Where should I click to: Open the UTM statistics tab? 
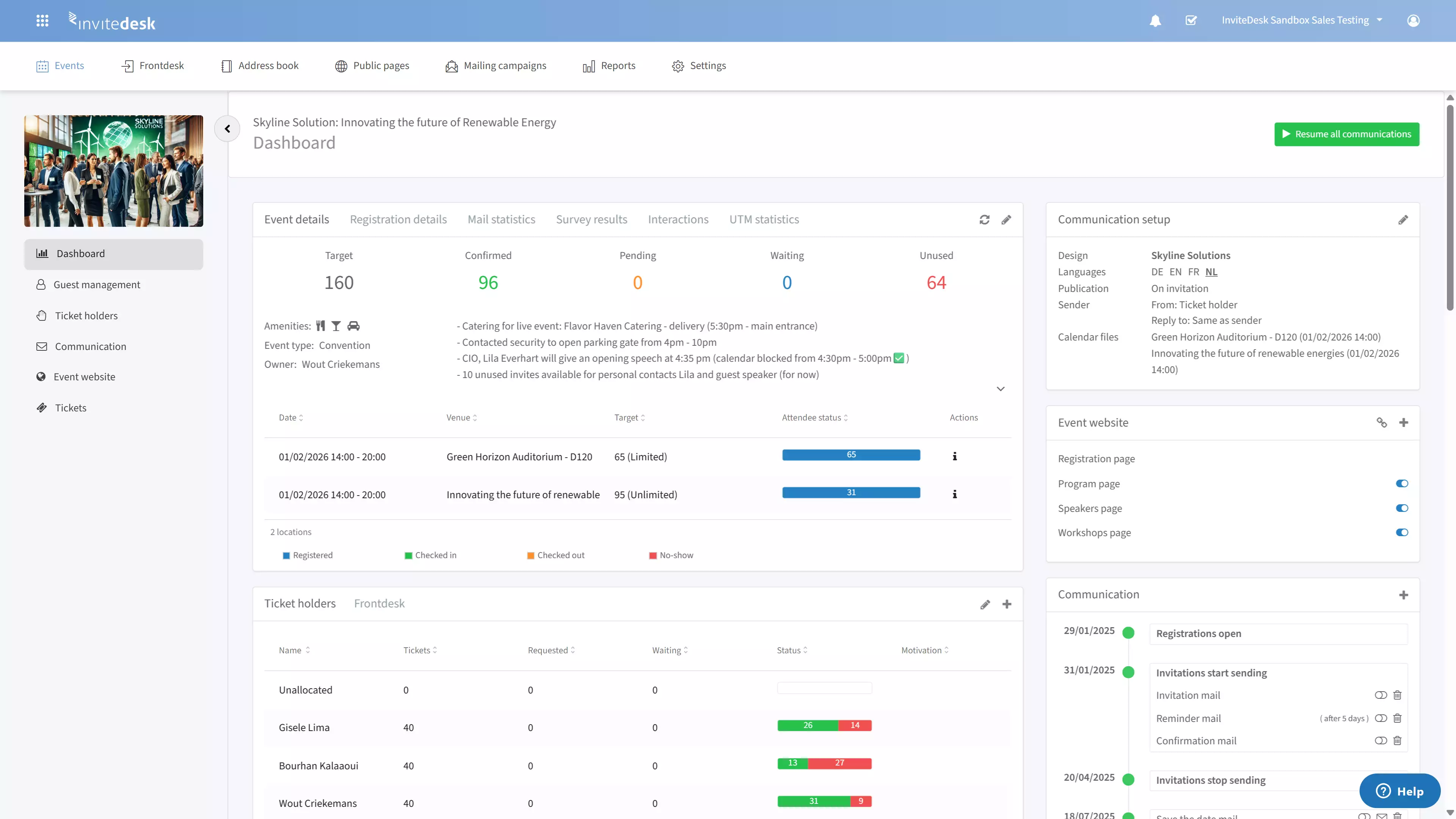[764, 219]
